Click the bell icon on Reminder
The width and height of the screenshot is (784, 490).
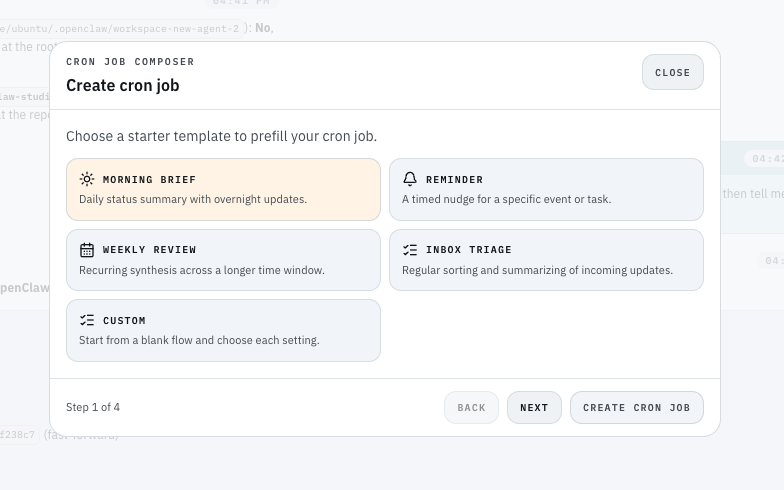(410, 179)
